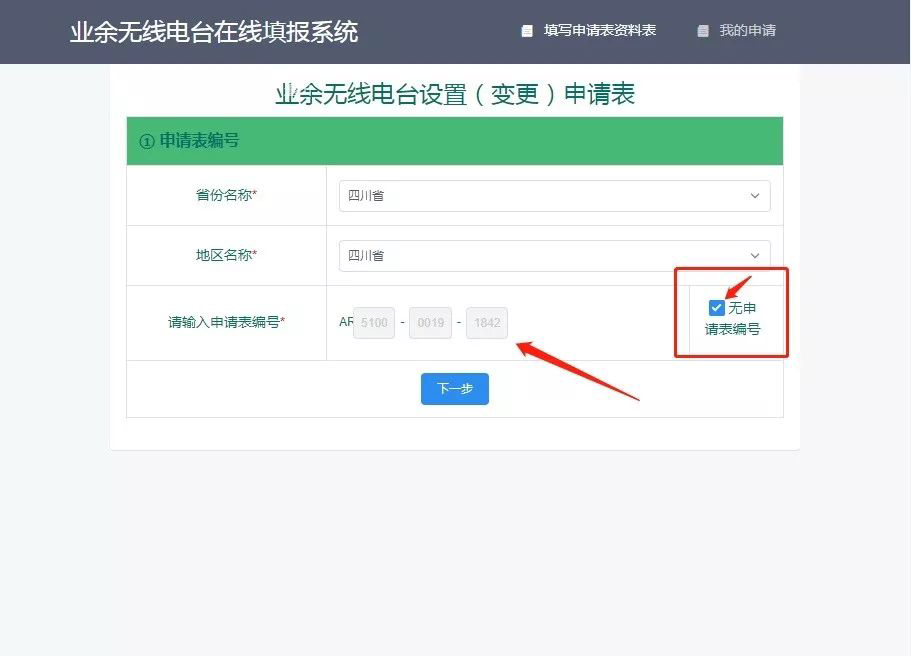Click the 业余无线电台在线填报系统 site title

click(214, 32)
